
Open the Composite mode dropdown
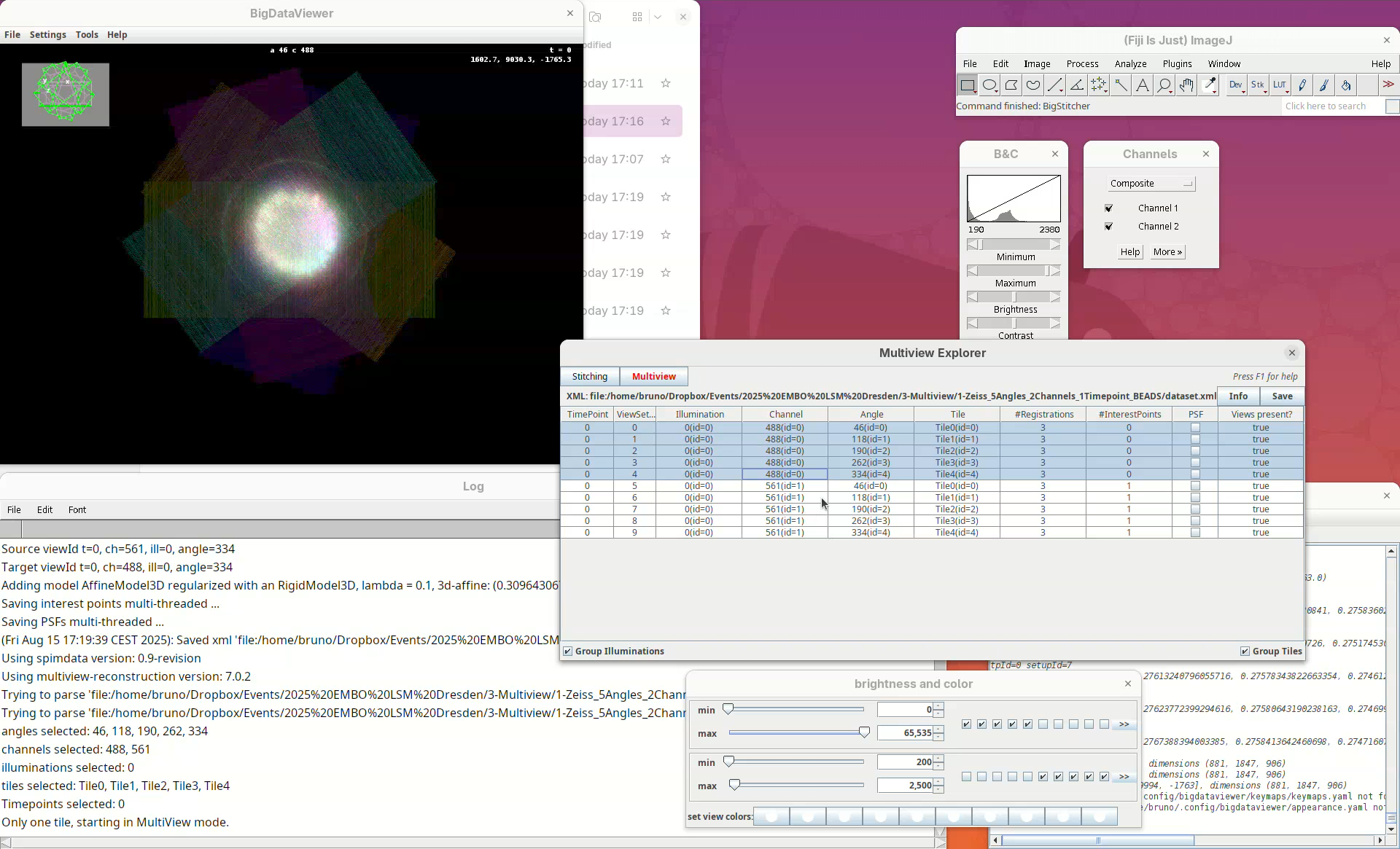click(1151, 184)
